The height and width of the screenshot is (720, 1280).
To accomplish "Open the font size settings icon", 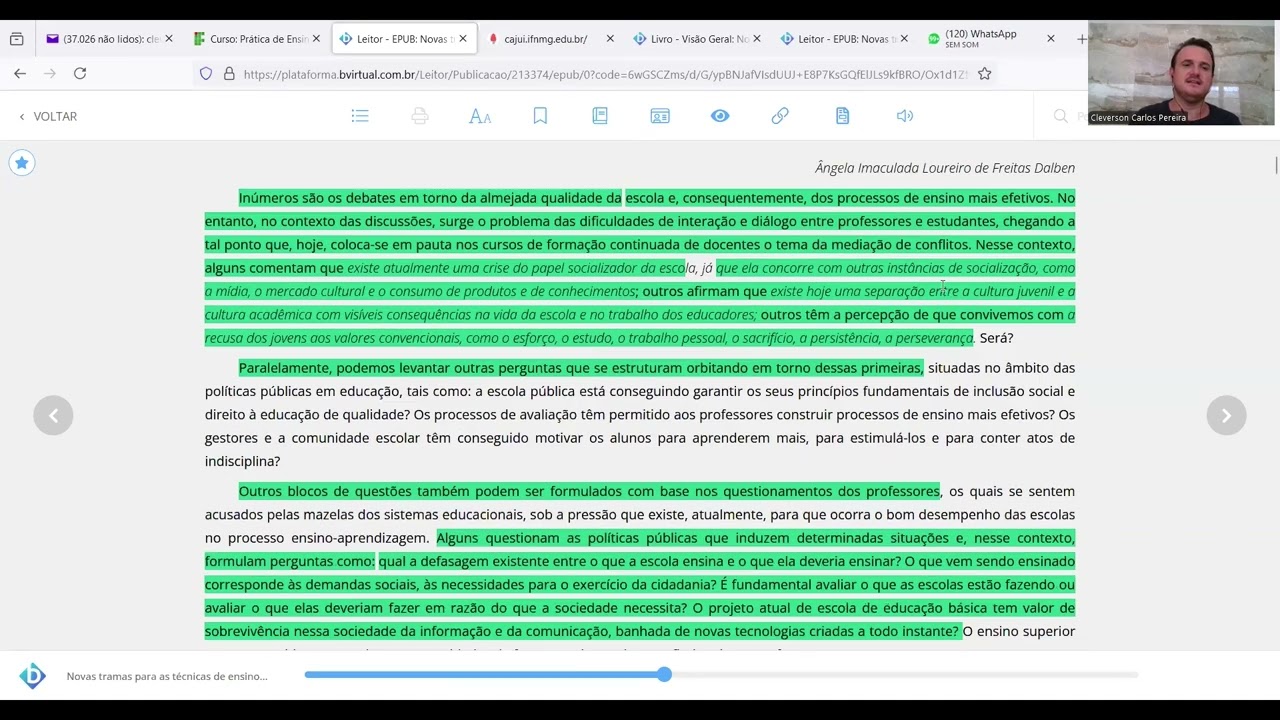I will pyautogui.click(x=480, y=116).
